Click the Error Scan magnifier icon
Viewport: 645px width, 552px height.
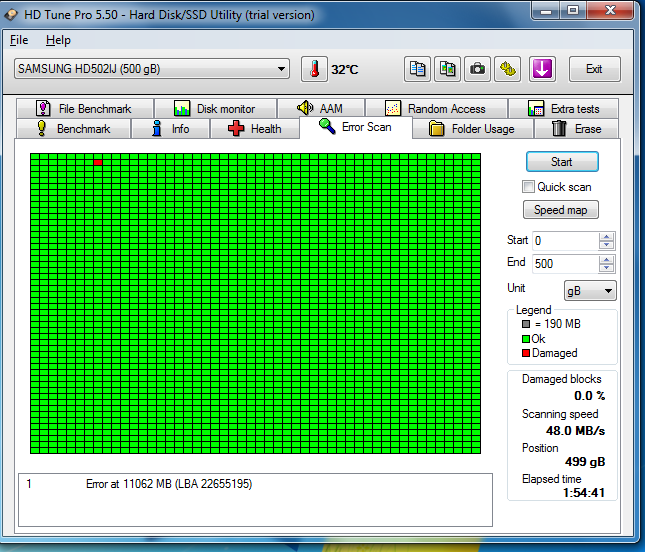pyautogui.click(x=327, y=126)
